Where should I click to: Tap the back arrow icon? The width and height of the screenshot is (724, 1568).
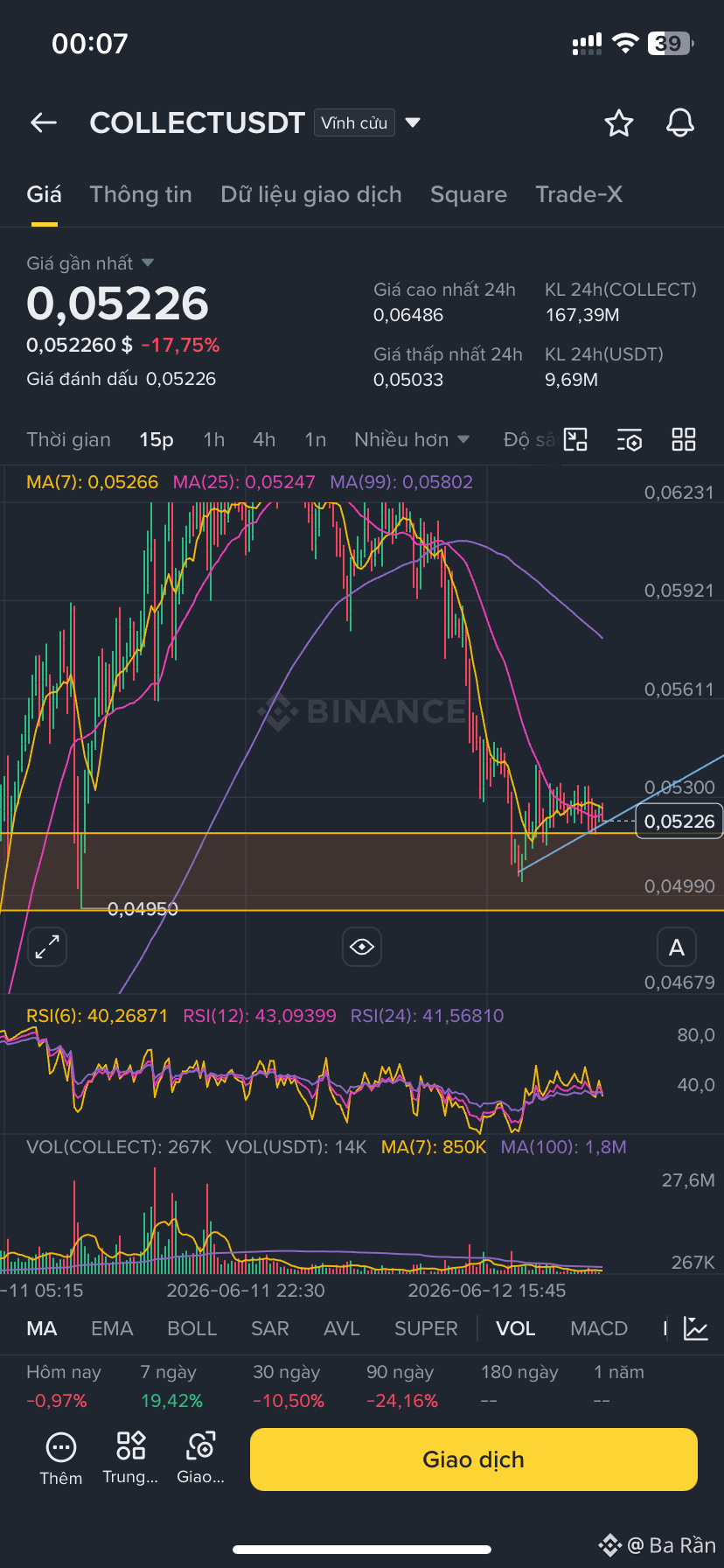pyautogui.click(x=44, y=123)
